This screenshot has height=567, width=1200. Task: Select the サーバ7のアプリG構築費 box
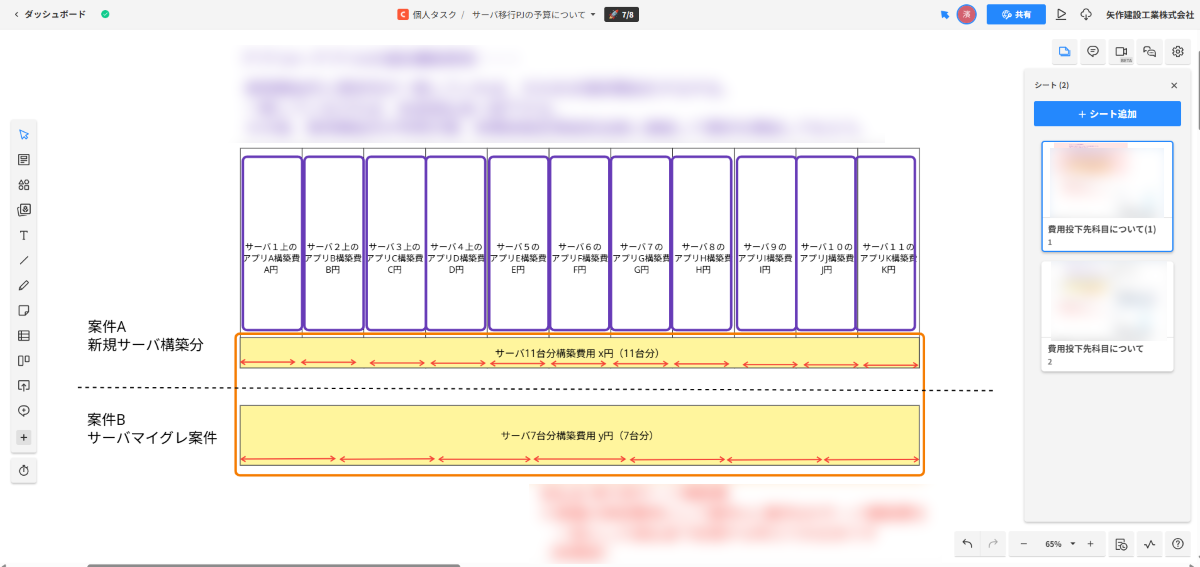pyautogui.click(x=641, y=243)
